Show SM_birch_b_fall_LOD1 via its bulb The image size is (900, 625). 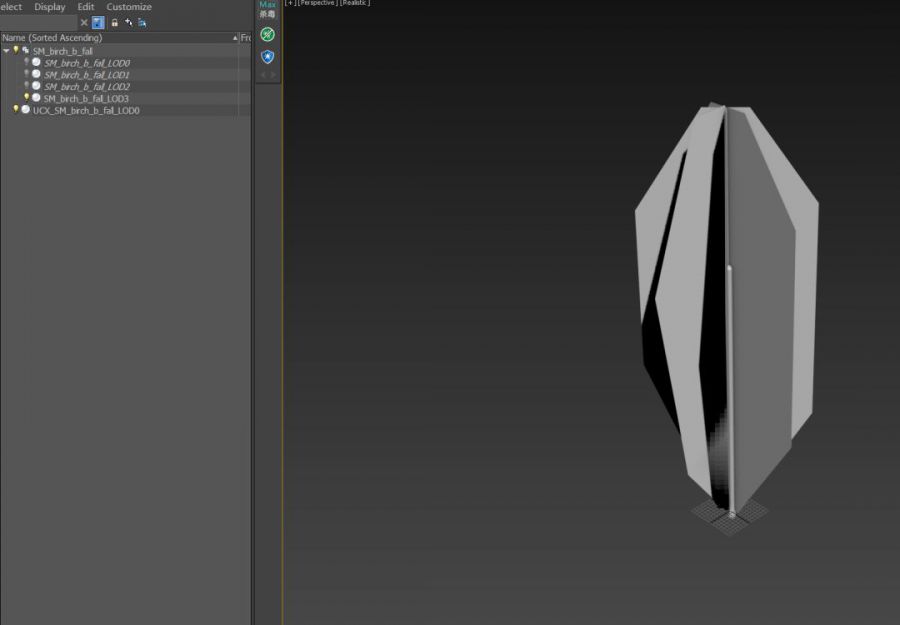click(26, 74)
